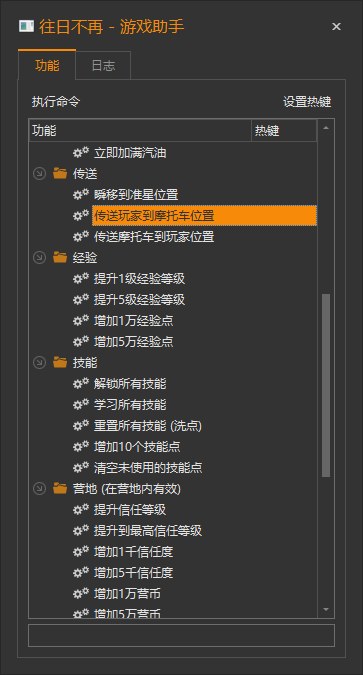Click the 设置热键 button
The height and width of the screenshot is (675, 363).
click(307, 102)
